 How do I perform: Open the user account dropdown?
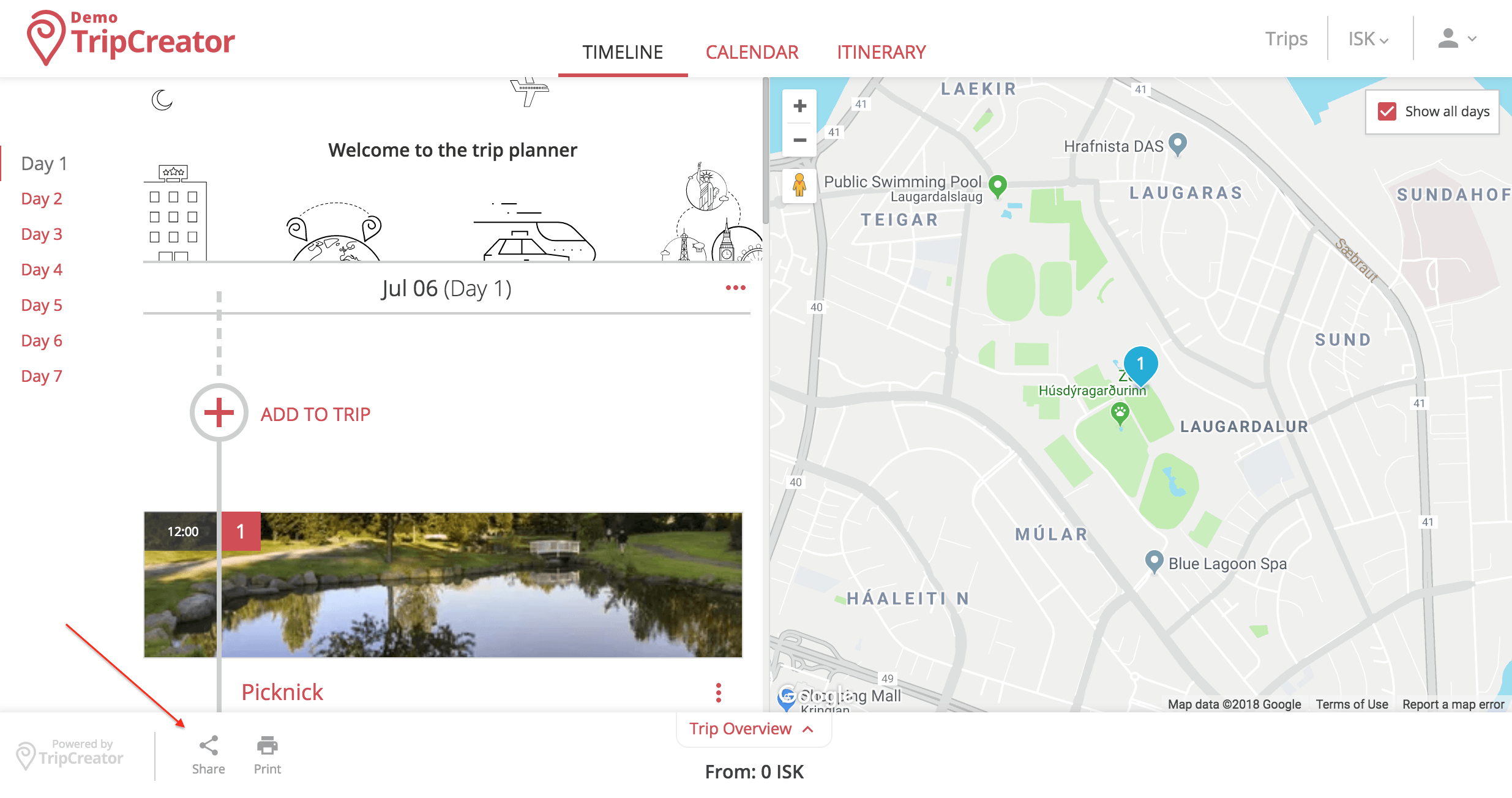pos(1457,39)
